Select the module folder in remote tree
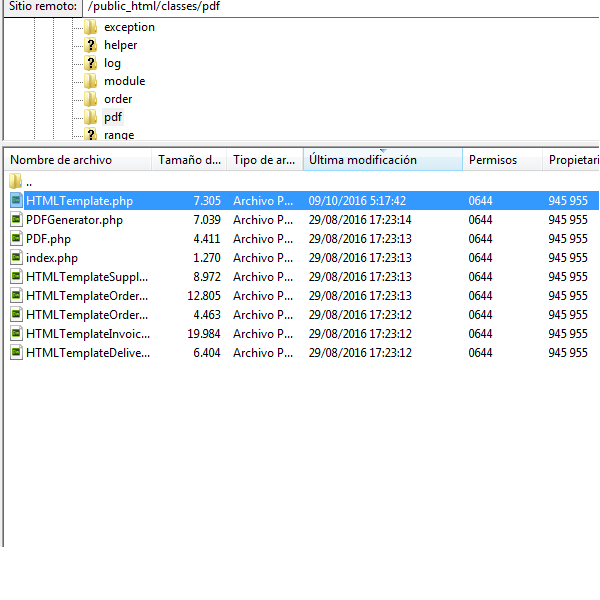The height and width of the screenshot is (600, 600). pyautogui.click(x=125, y=81)
